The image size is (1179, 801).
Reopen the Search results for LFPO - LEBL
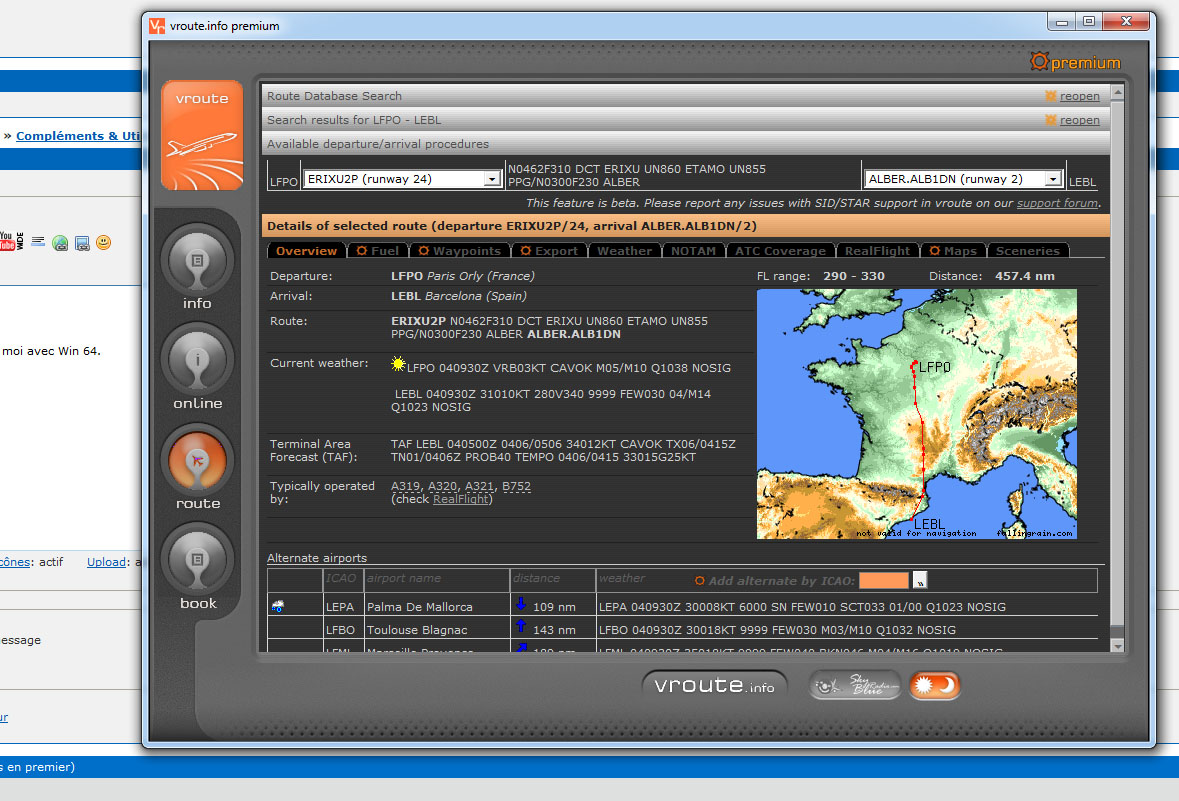coord(1079,120)
